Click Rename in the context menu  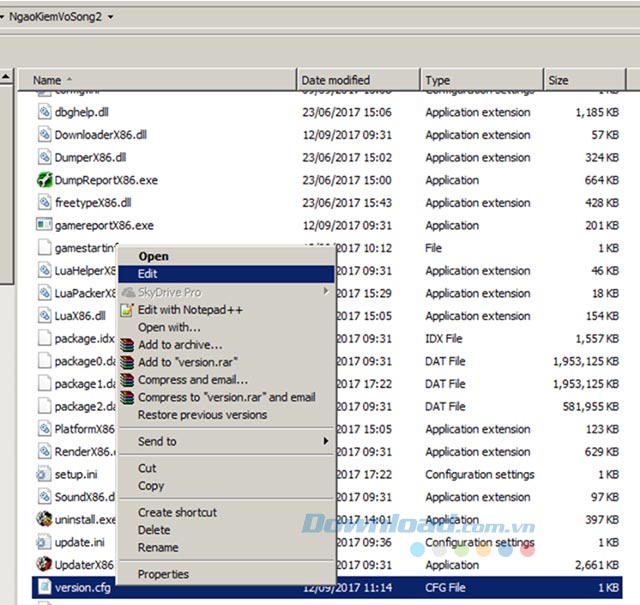158,547
